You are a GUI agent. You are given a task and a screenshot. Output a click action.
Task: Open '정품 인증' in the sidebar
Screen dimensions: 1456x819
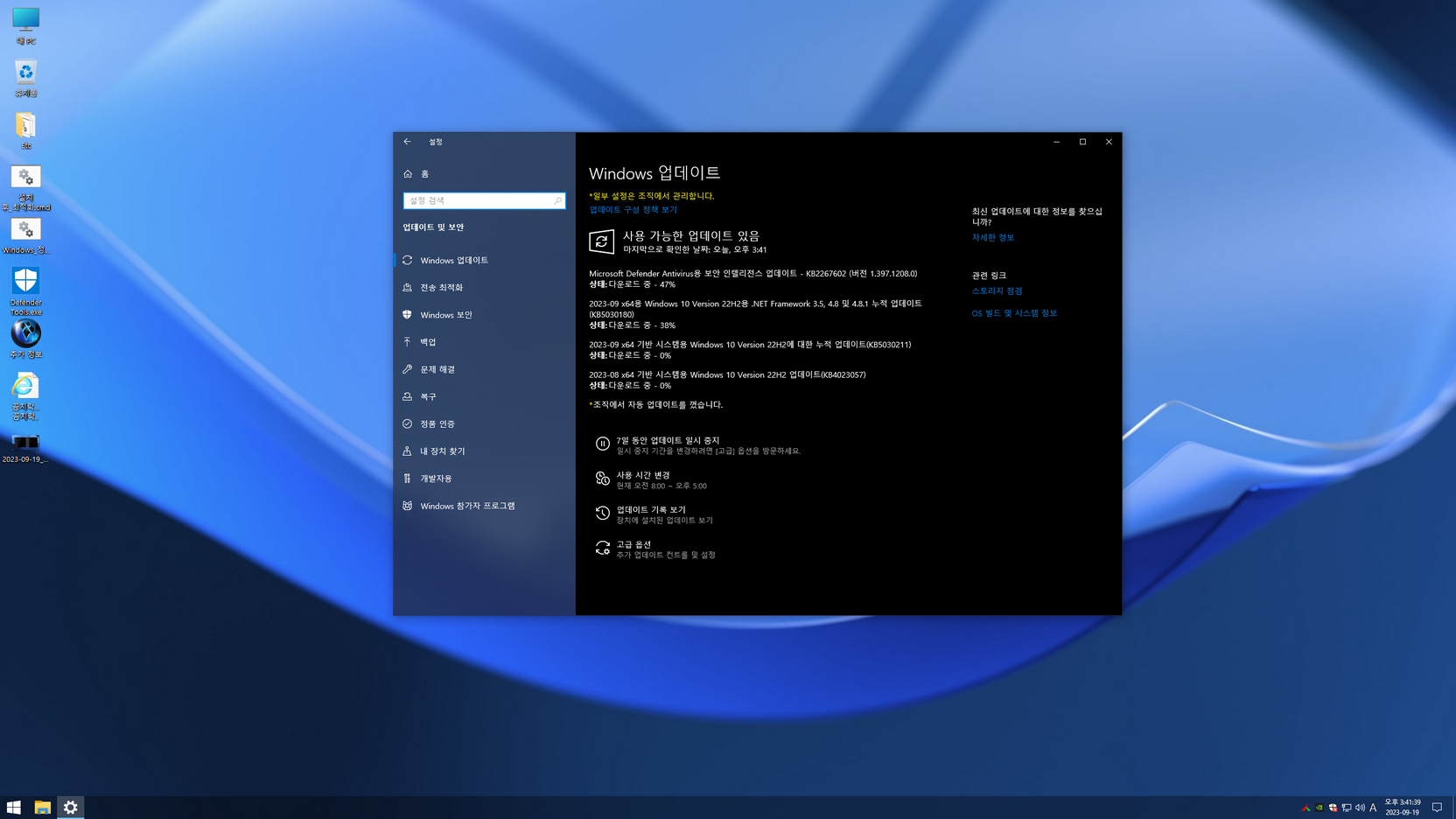[x=484, y=423]
